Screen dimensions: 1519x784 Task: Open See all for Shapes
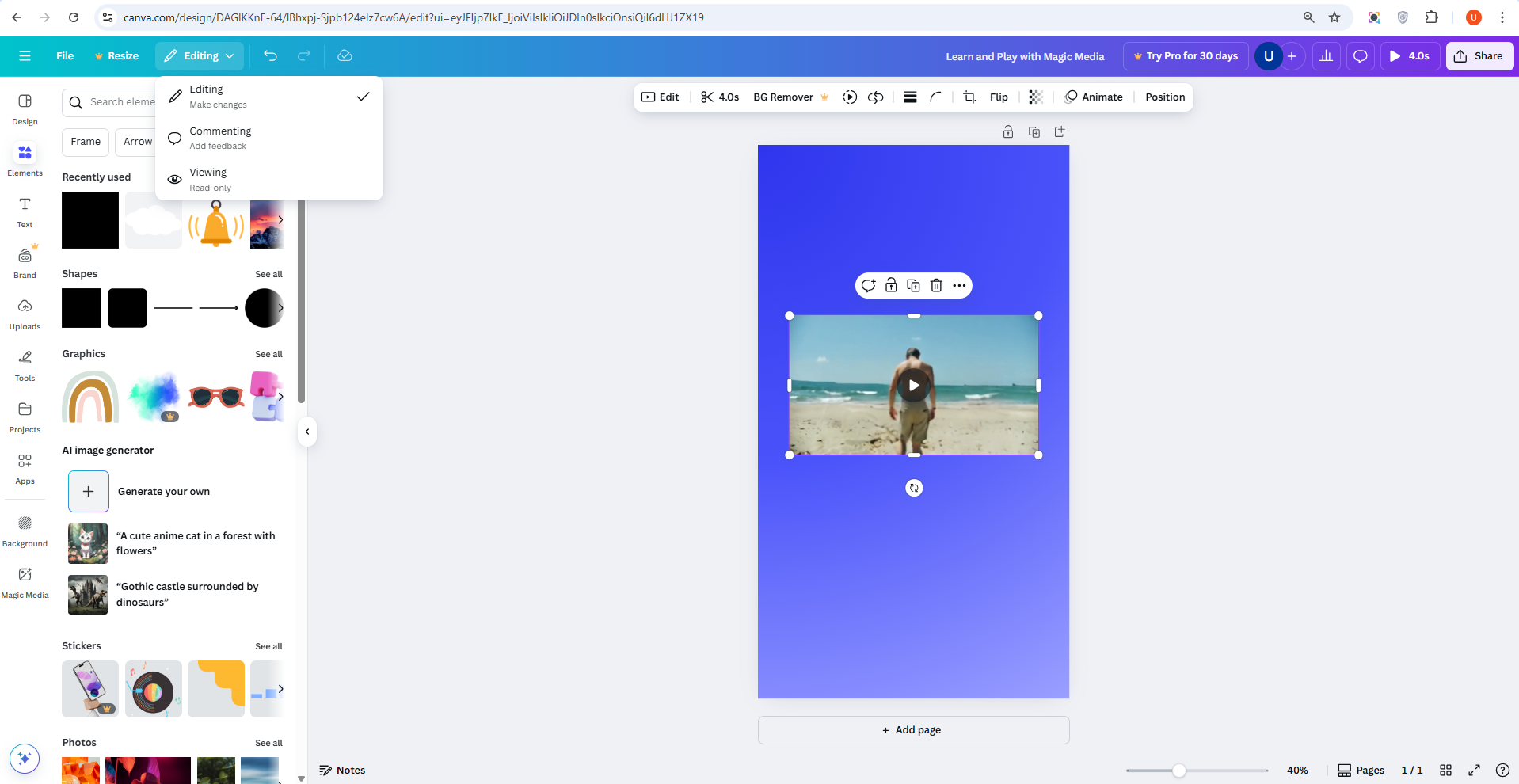tap(268, 274)
